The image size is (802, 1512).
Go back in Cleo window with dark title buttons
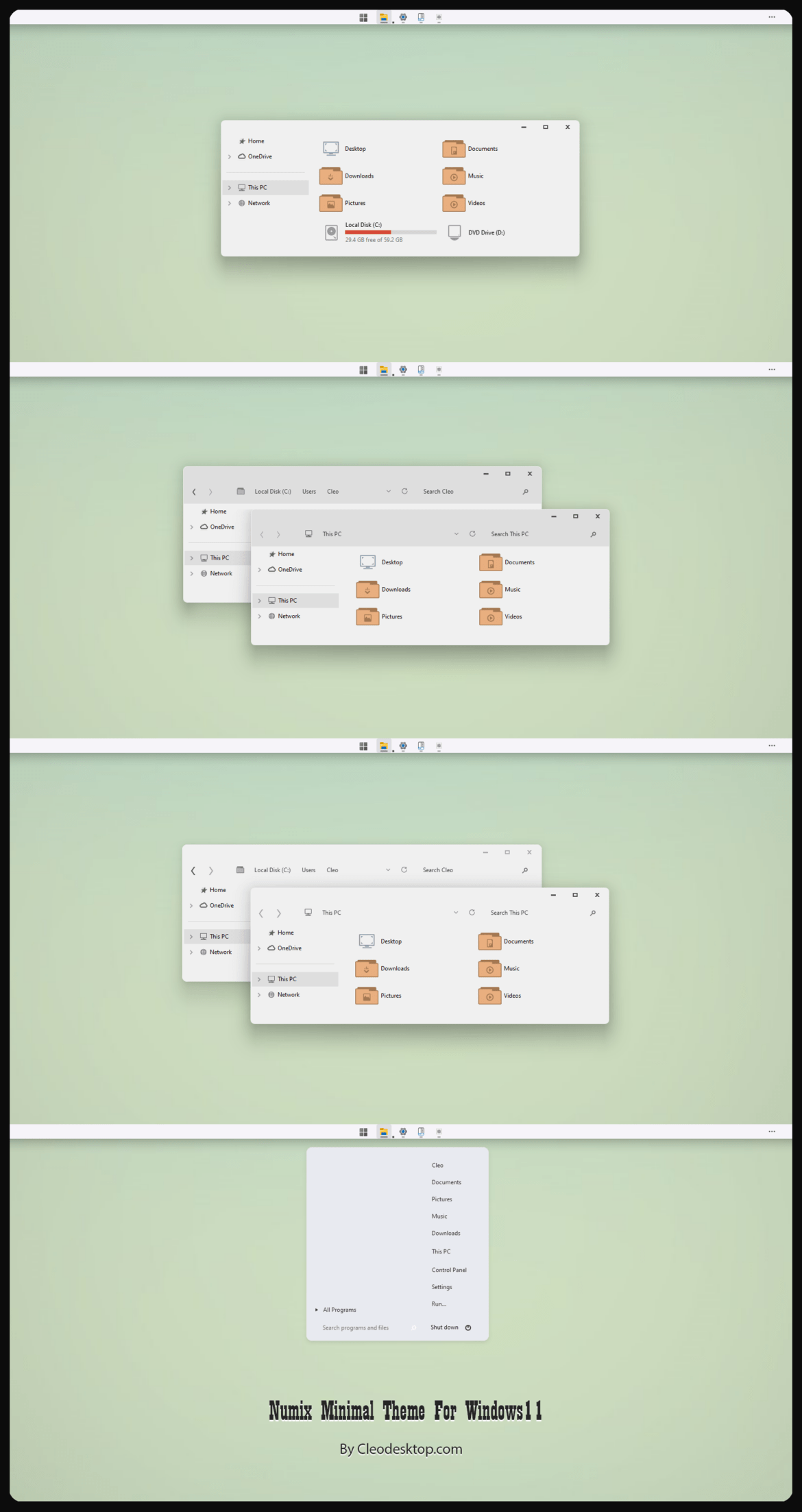tap(194, 492)
